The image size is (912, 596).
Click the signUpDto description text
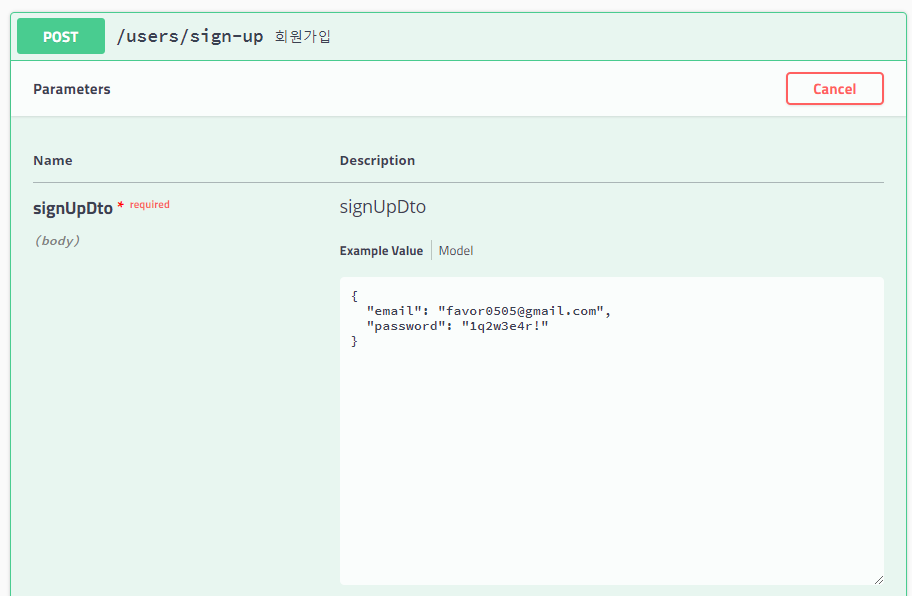(x=383, y=207)
